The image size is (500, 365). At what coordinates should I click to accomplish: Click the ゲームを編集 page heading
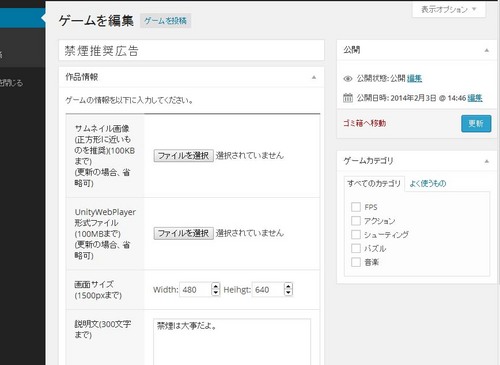tap(96, 21)
